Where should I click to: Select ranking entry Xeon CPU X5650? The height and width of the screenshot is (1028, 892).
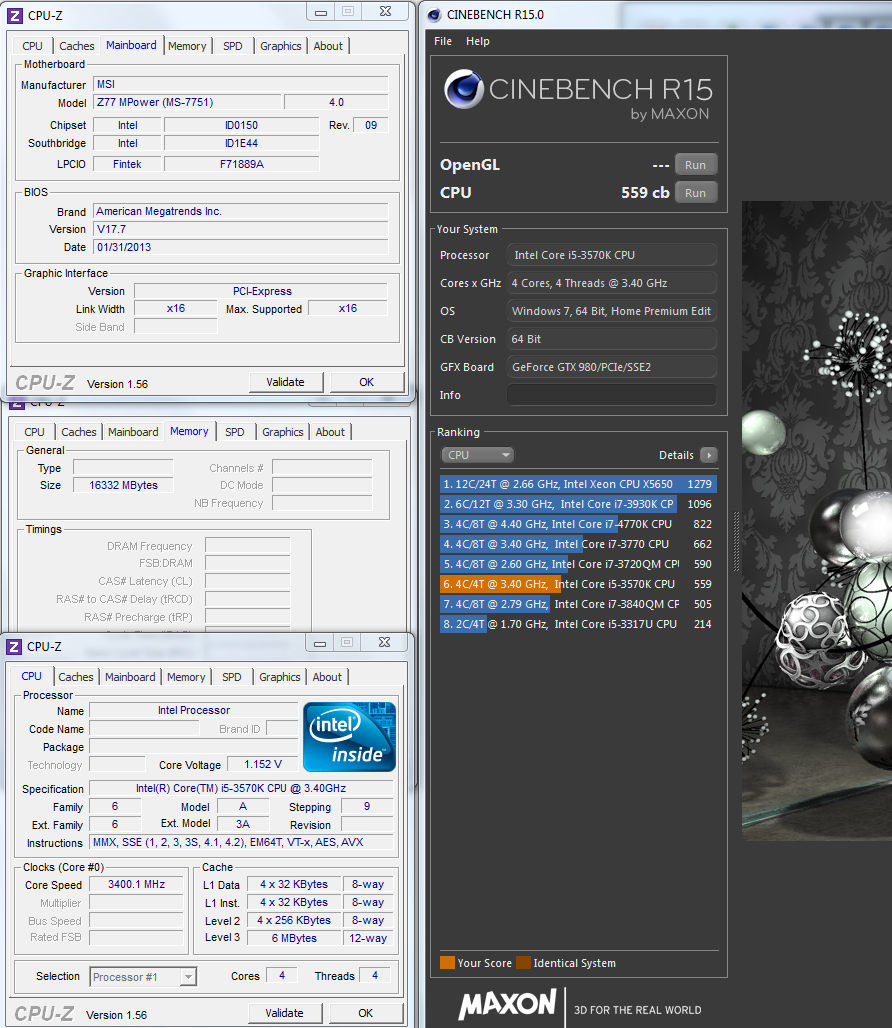[x=578, y=484]
